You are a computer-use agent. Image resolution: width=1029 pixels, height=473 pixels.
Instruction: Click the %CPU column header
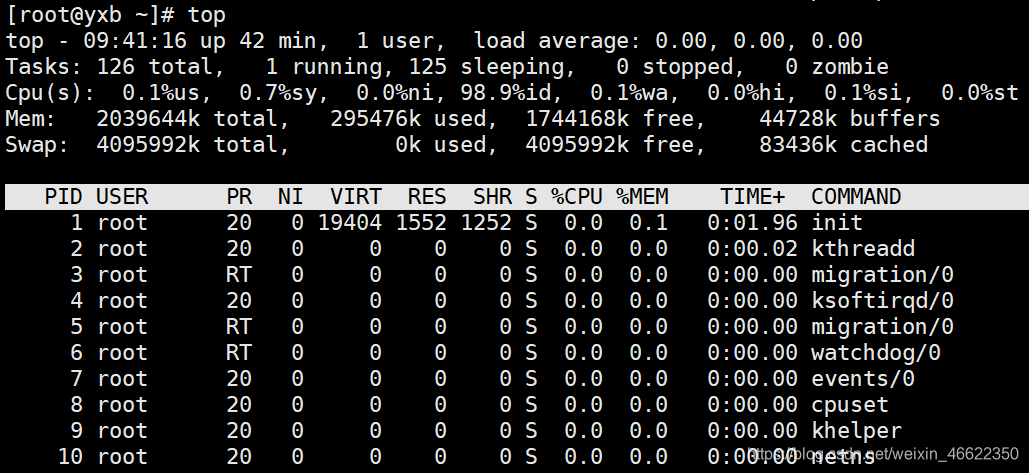tap(577, 197)
